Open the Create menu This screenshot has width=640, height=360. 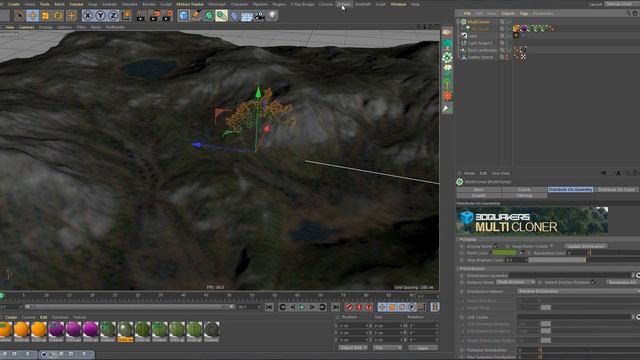14,4
